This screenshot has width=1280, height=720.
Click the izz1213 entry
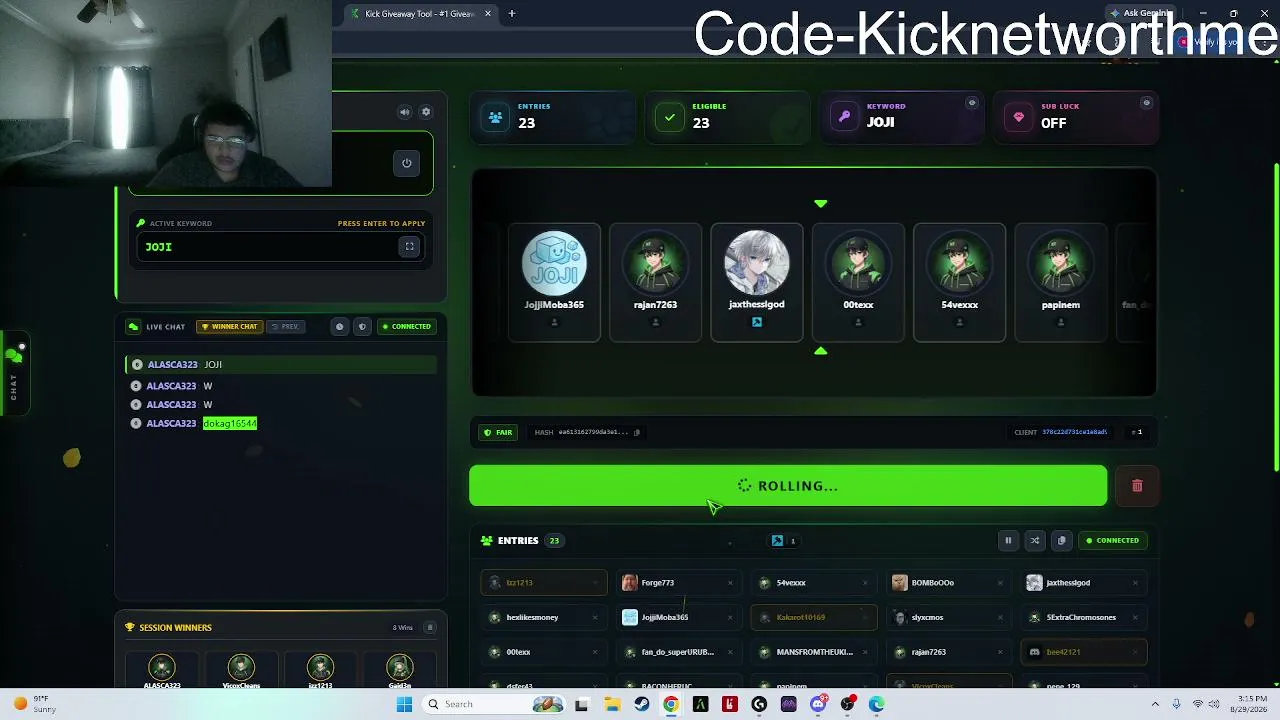pyautogui.click(x=544, y=583)
